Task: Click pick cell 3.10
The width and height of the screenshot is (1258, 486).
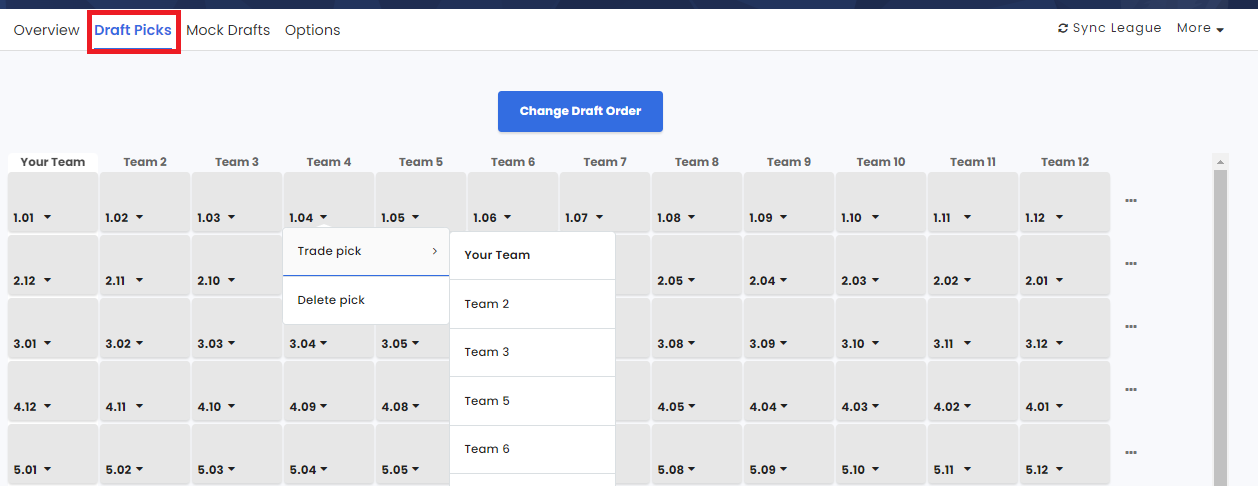Action: (x=881, y=328)
